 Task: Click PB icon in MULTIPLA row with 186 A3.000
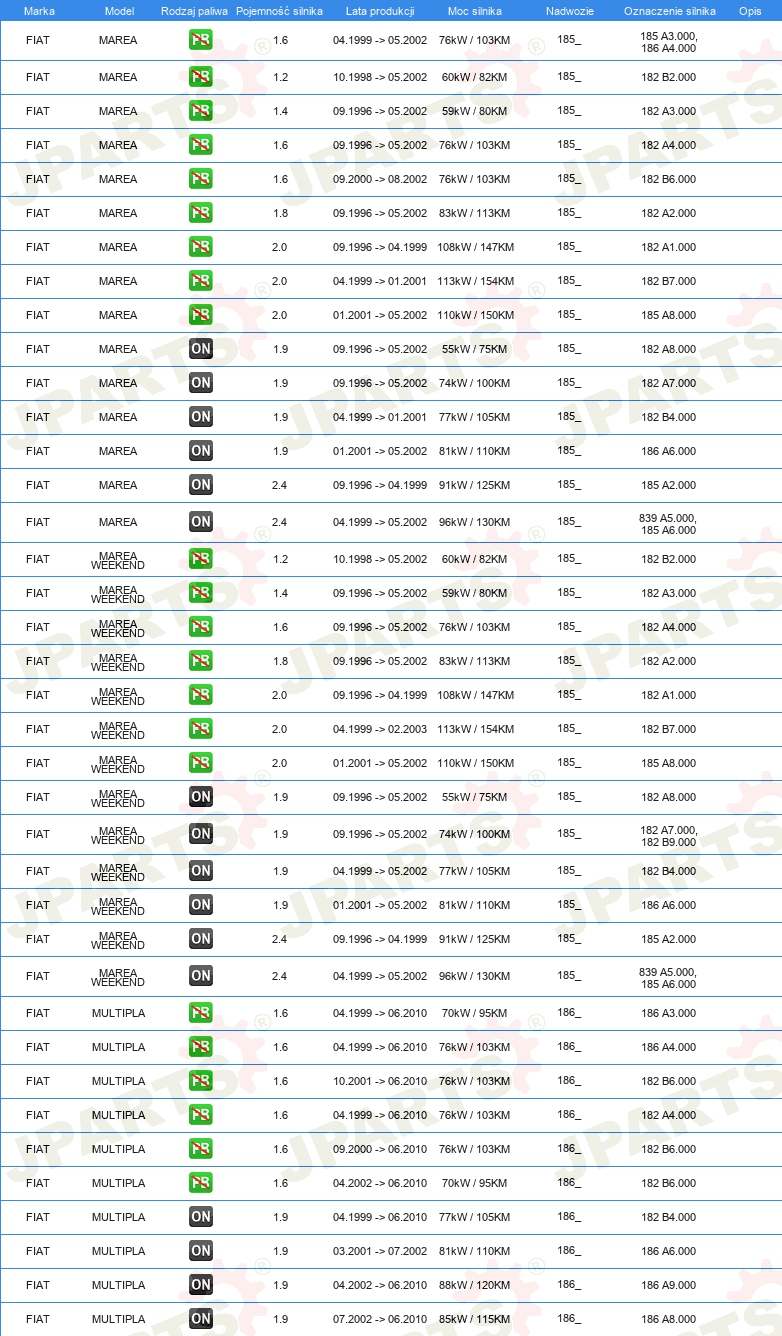[x=201, y=1013]
